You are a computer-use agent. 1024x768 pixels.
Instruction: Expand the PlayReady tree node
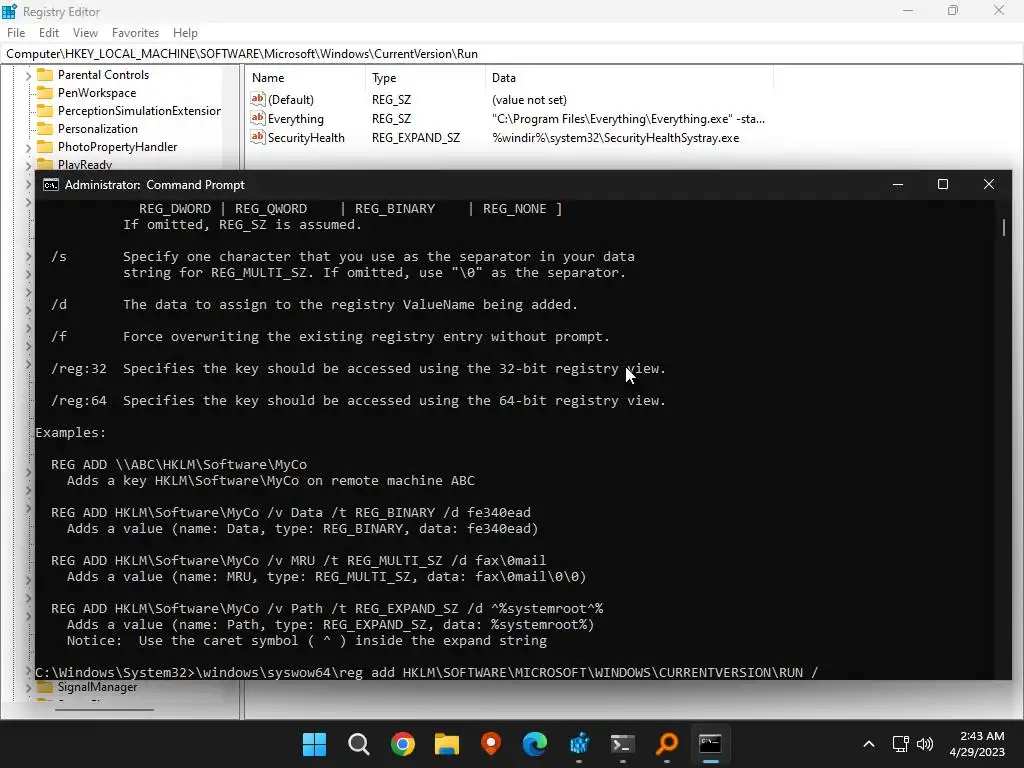pyautogui.click(x=28, y=166)
